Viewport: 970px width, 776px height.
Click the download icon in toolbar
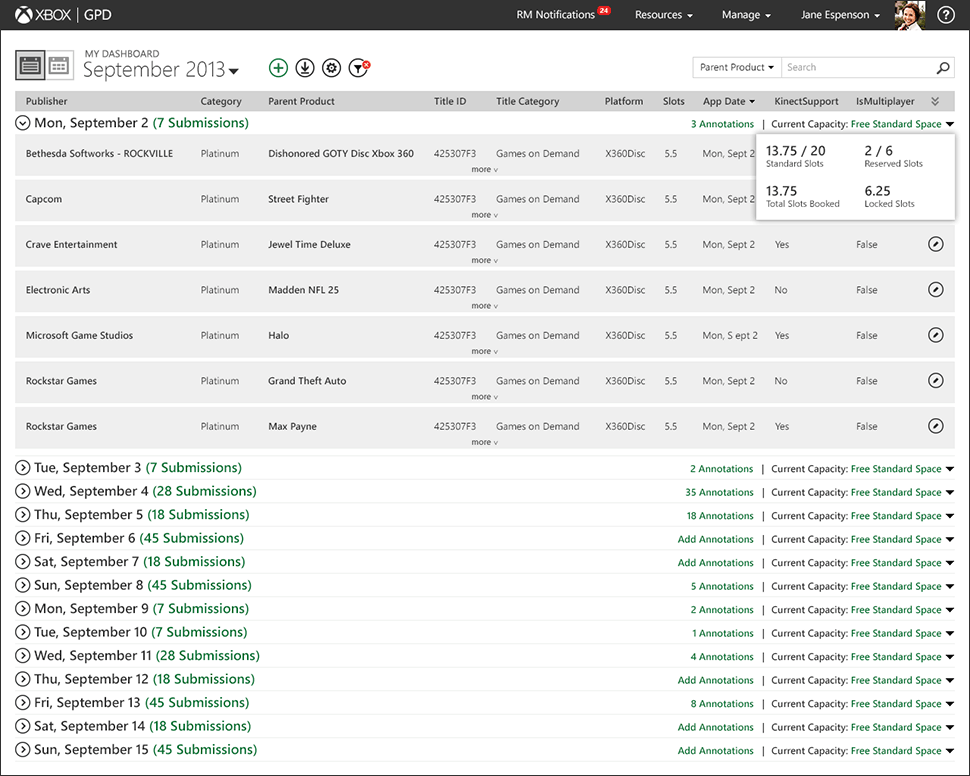coord(305,67)
